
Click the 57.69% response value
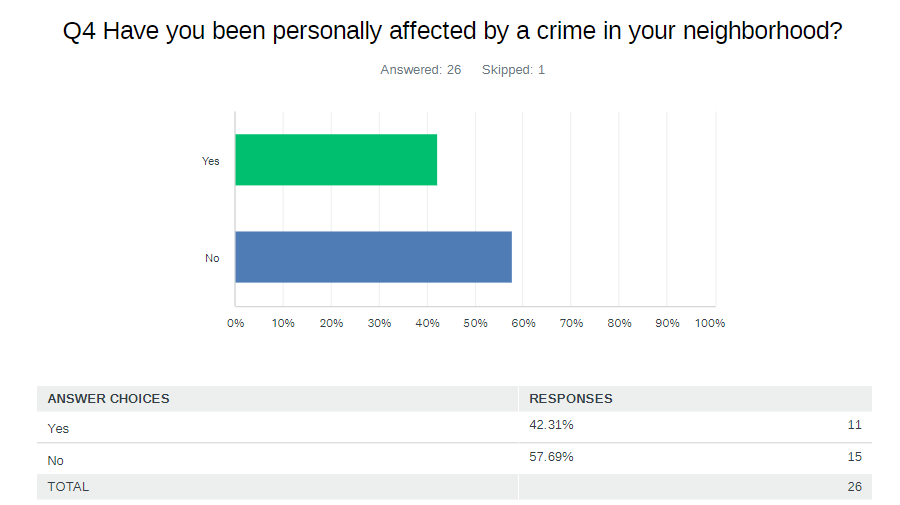551,457
